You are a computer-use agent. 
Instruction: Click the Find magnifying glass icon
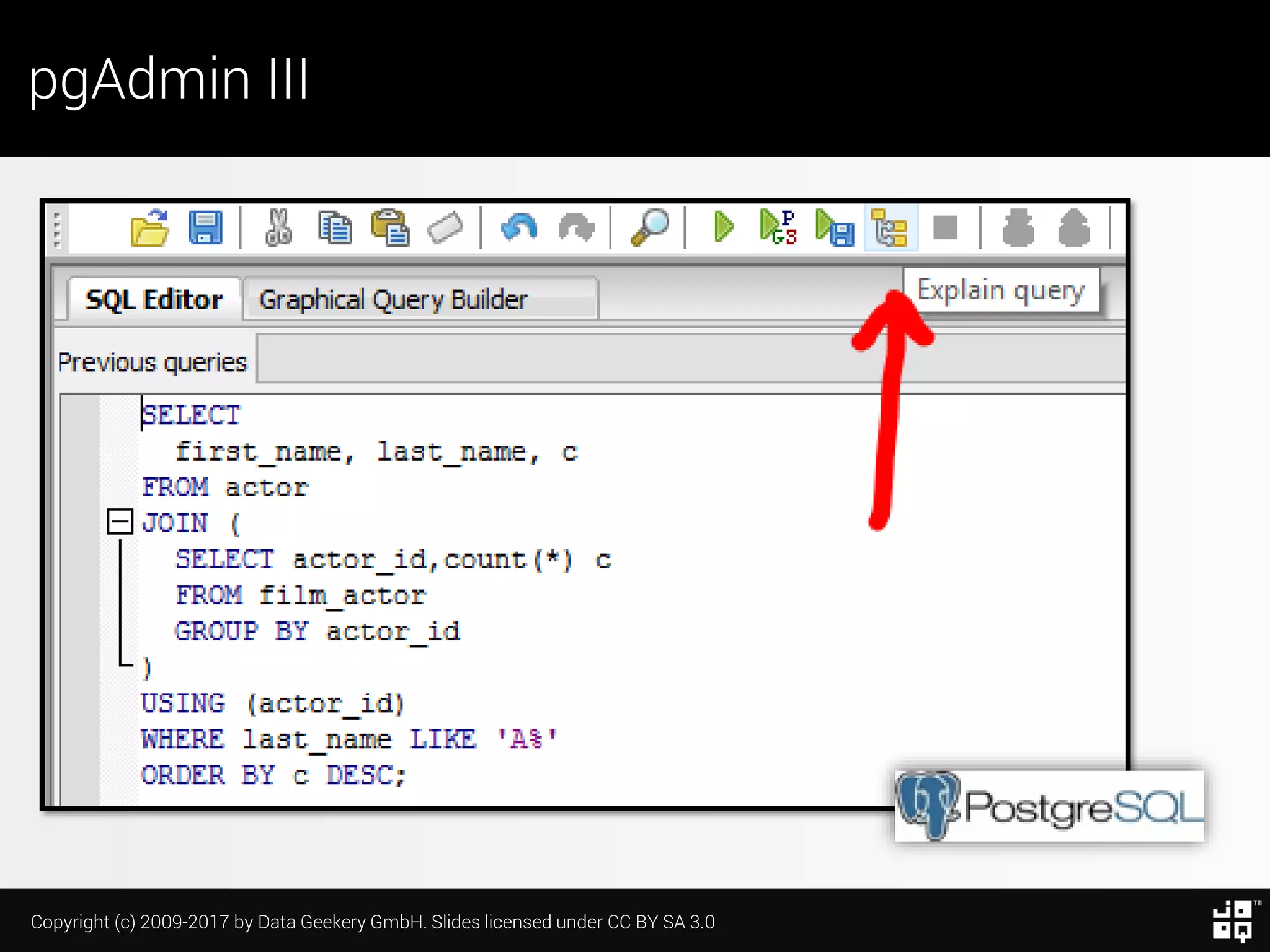(x=649, y=227)
